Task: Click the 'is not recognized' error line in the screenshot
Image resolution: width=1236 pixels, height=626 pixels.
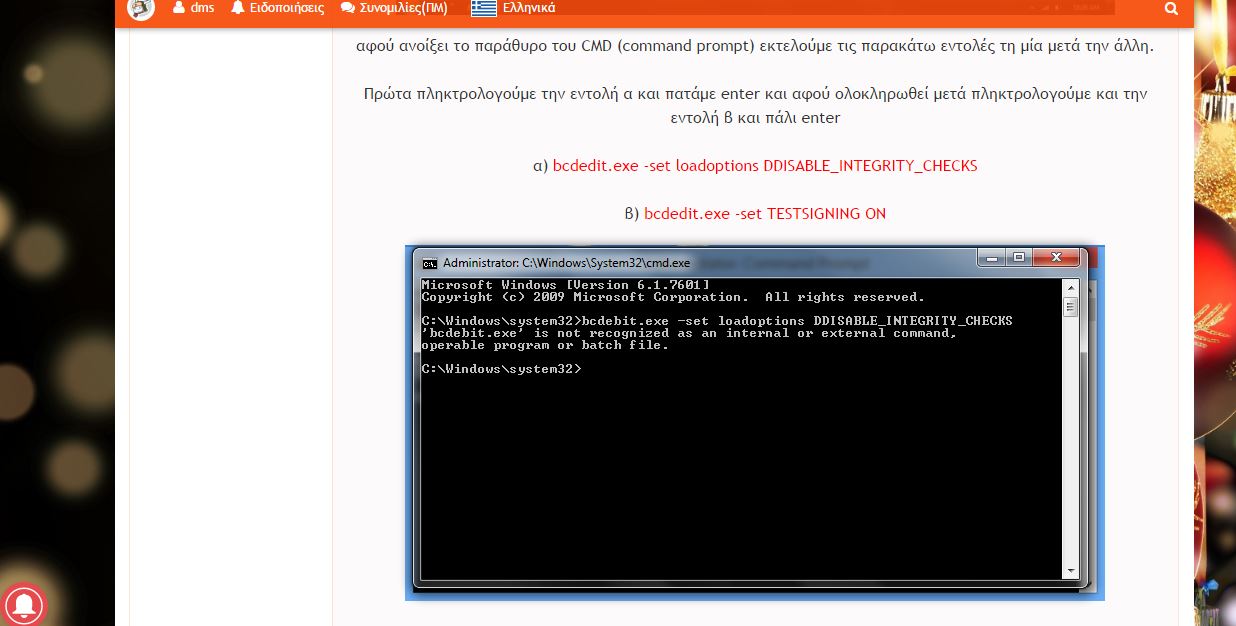Action: 689,333
